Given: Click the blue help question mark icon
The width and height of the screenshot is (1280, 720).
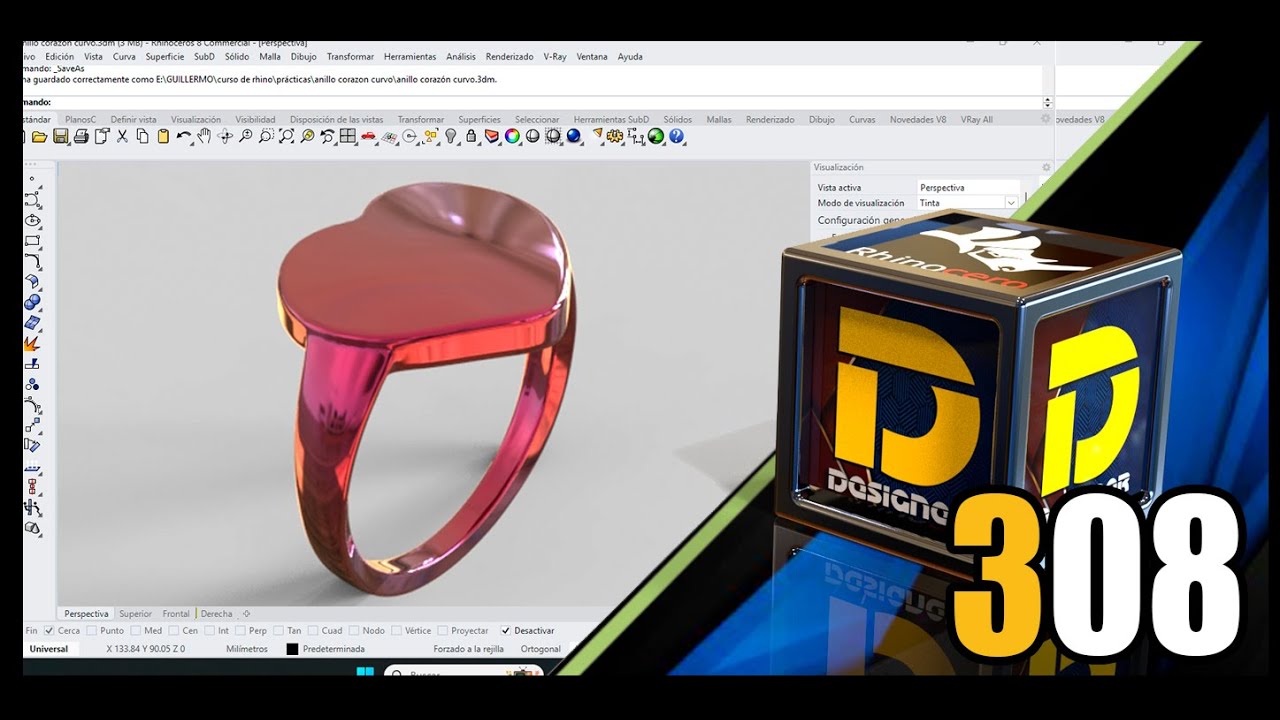Looking at the screenshot, I should [677, 136].
